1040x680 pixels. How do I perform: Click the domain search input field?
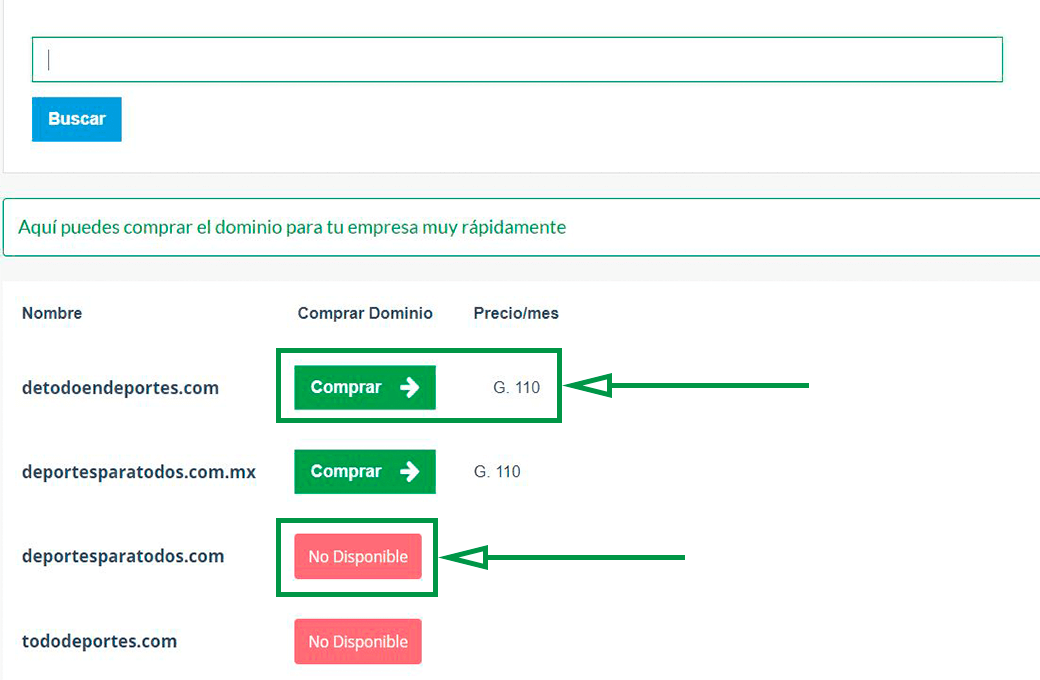tap(517, 60)
